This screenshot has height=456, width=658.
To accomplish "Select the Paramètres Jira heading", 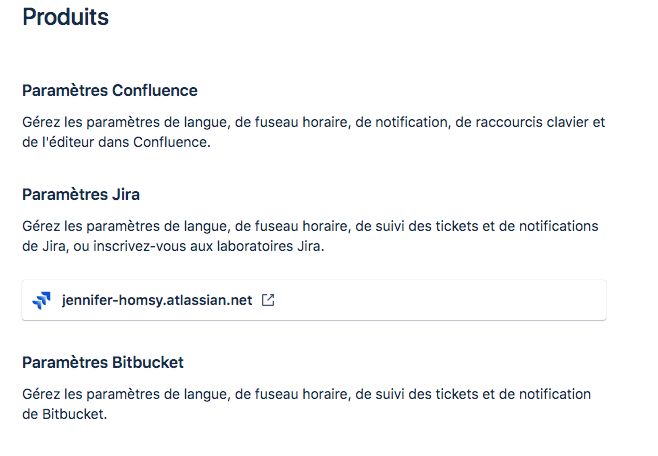I will tap(81, 195).
